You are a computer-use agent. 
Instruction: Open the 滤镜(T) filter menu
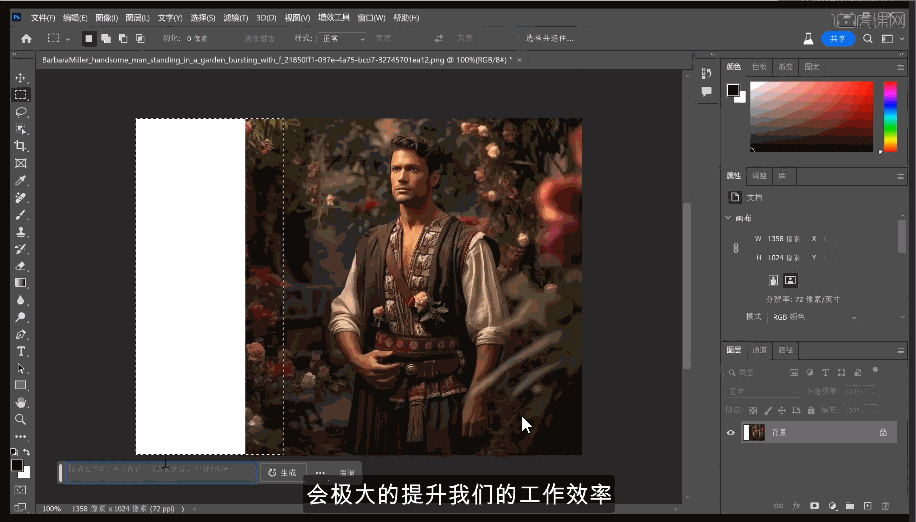click(x=235, y=18)
